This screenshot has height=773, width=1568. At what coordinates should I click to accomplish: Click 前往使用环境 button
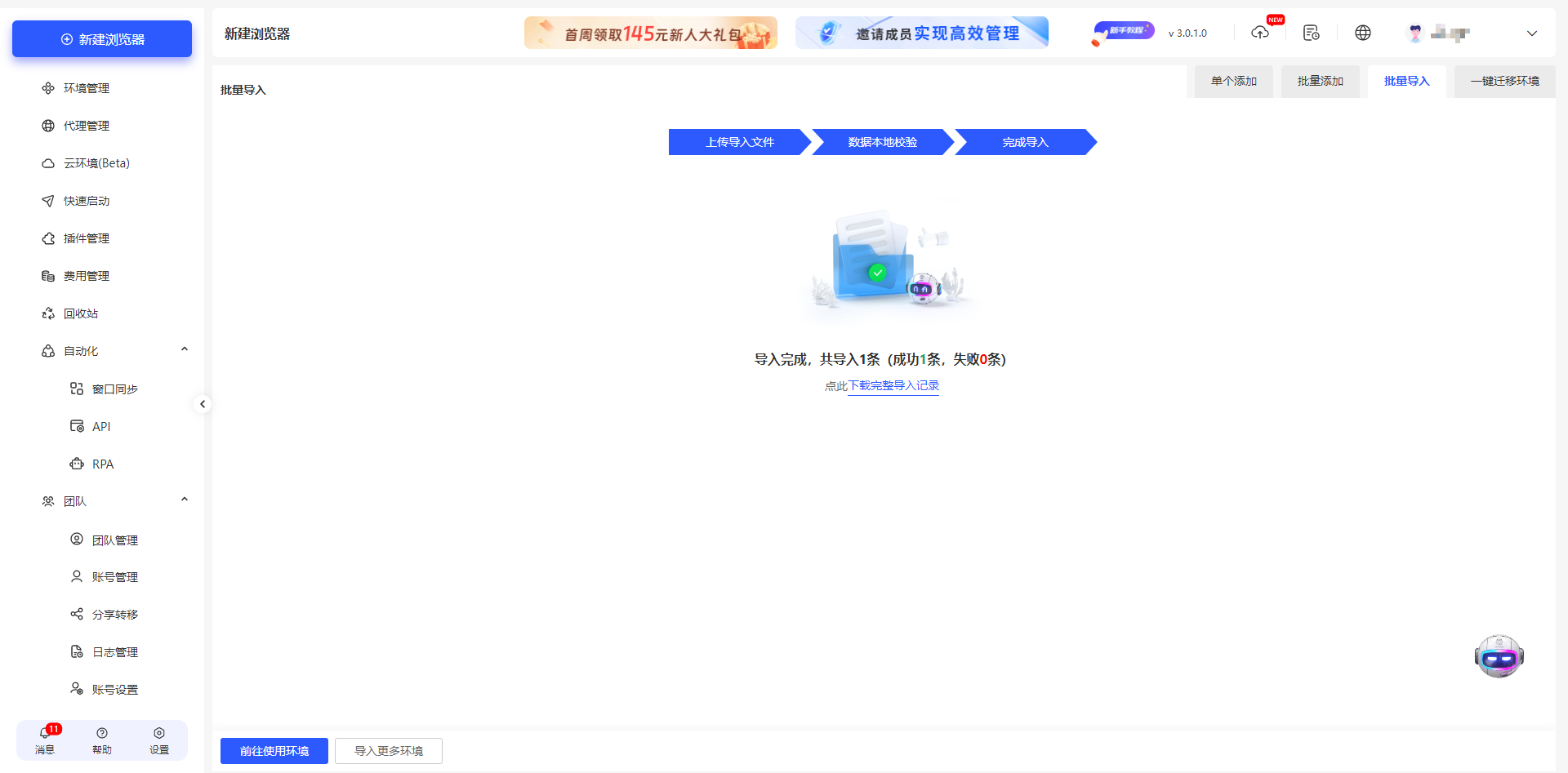pyautogui.click(x=274, y=751)
